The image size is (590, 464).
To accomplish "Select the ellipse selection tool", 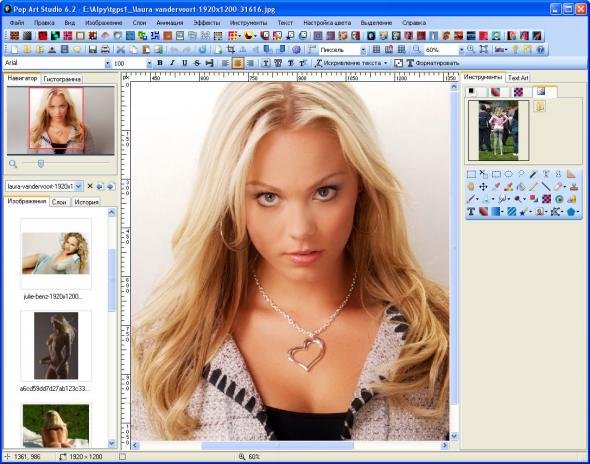I will 508,174.
